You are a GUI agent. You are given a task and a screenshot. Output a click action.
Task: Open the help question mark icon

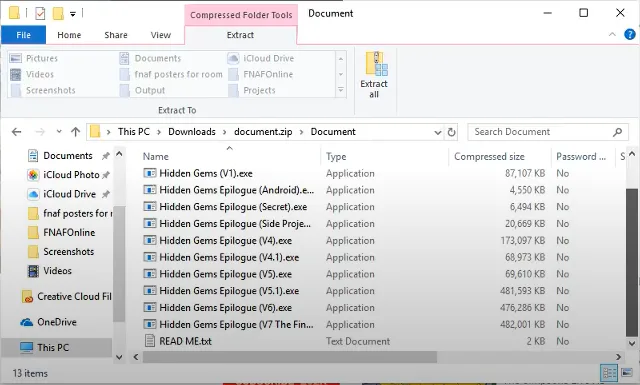629,35
